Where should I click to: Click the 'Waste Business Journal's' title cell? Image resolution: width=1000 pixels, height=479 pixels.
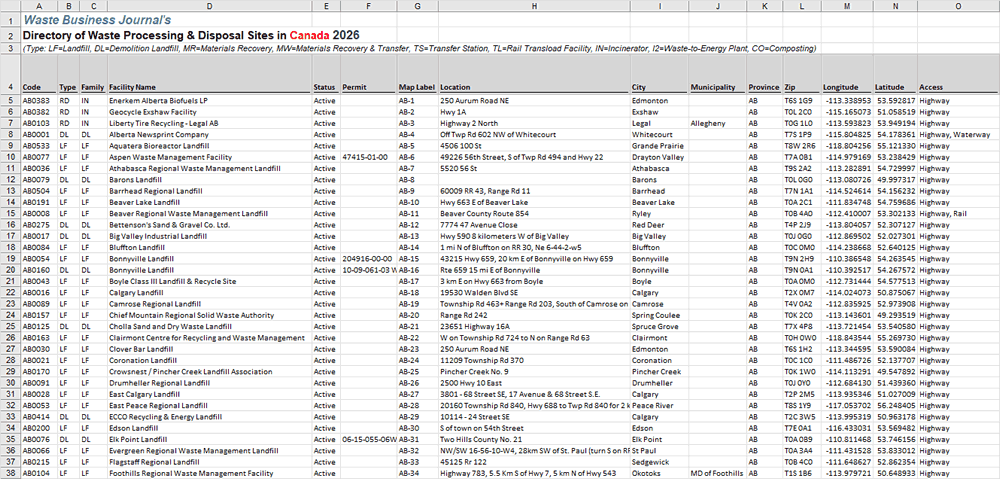click(96, 20)
